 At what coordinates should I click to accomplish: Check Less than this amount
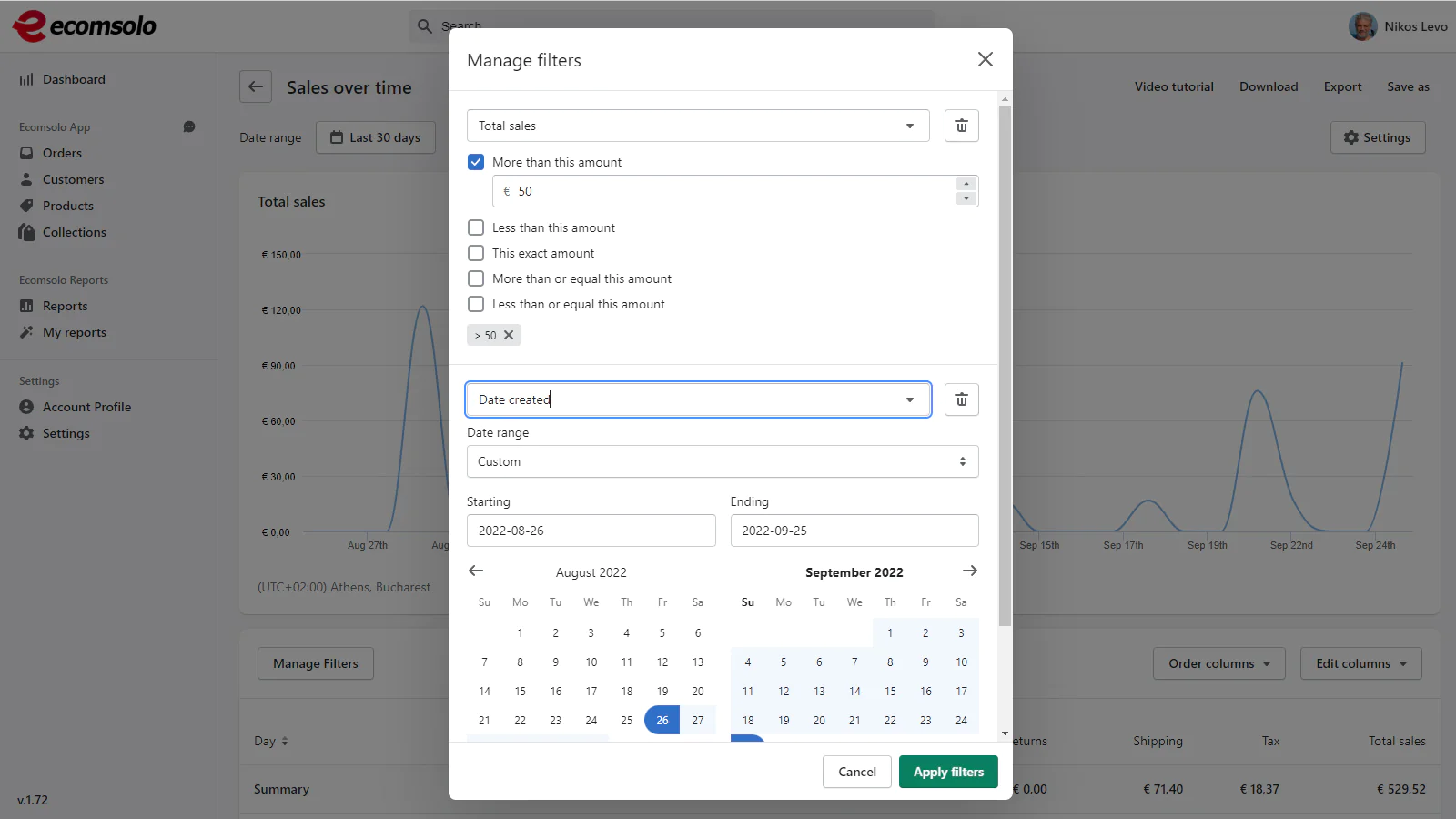tap(476, 227)
